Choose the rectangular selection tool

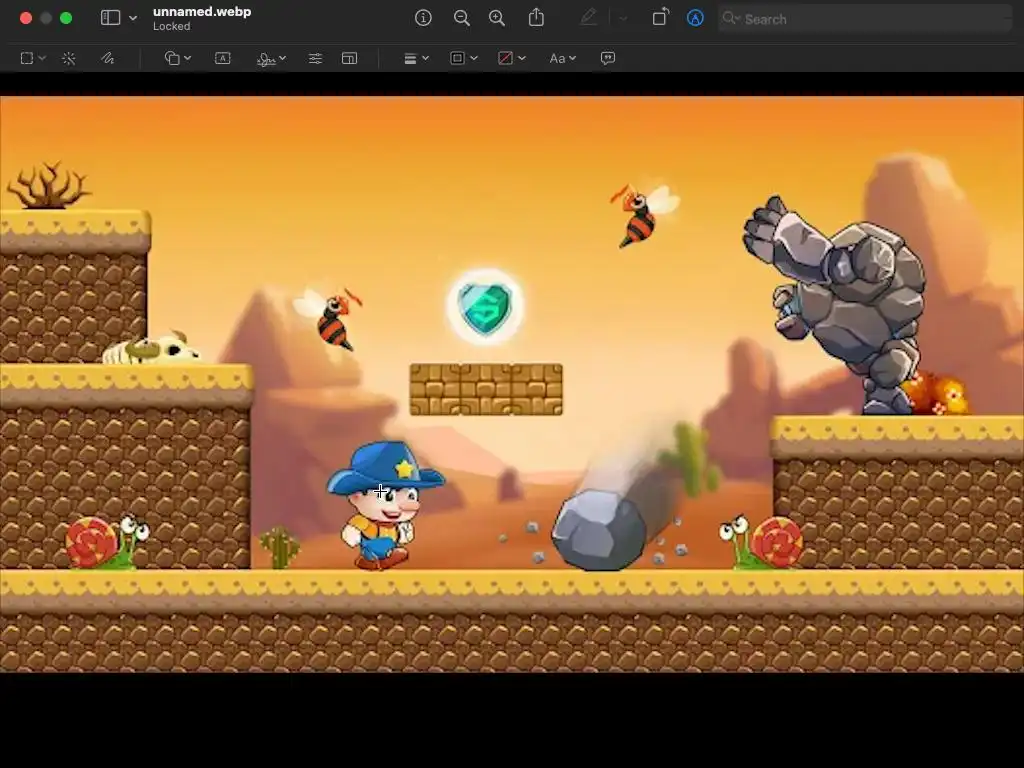click(27, 58)
